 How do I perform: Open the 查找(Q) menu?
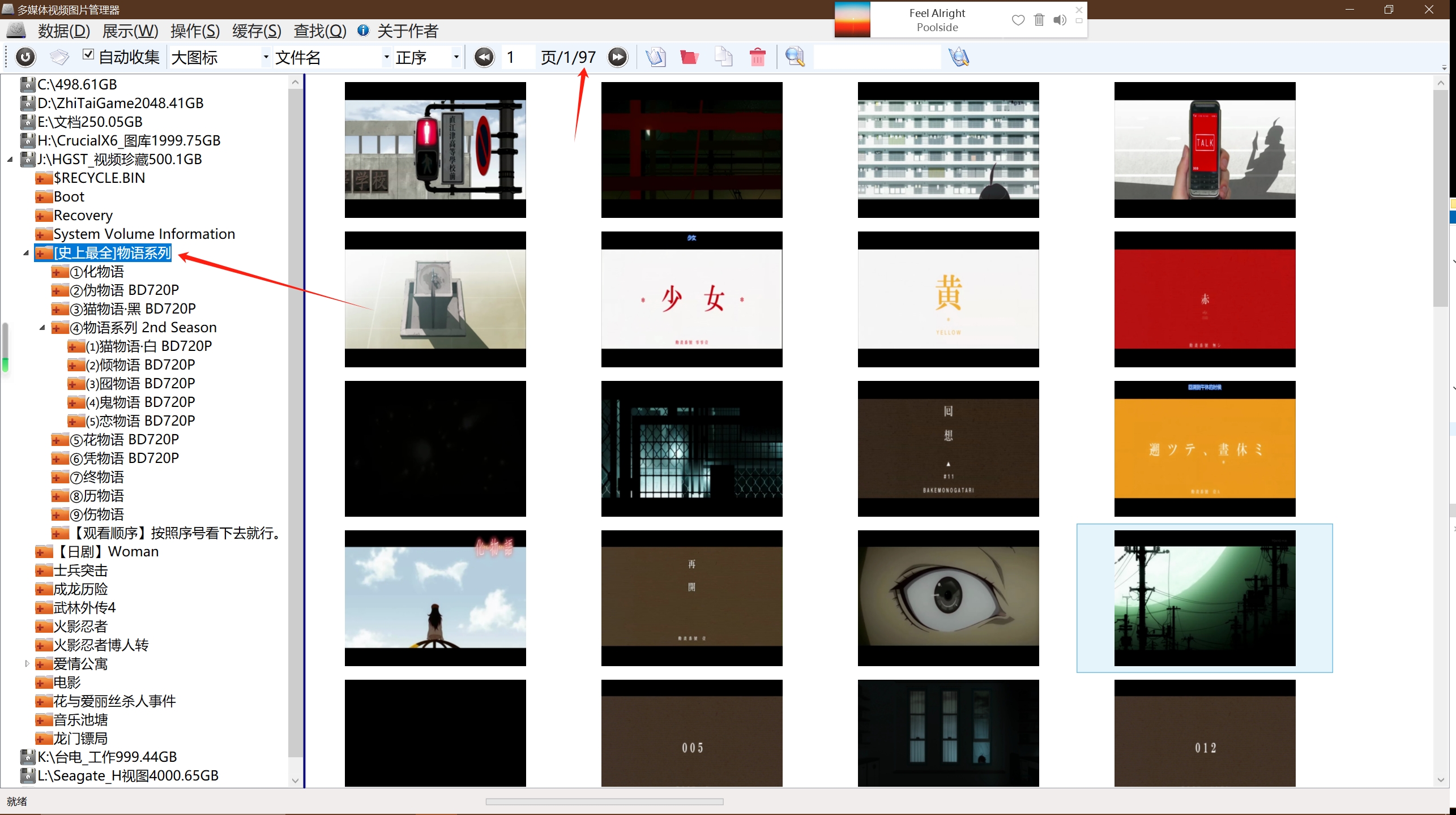[x=321, y=31]
